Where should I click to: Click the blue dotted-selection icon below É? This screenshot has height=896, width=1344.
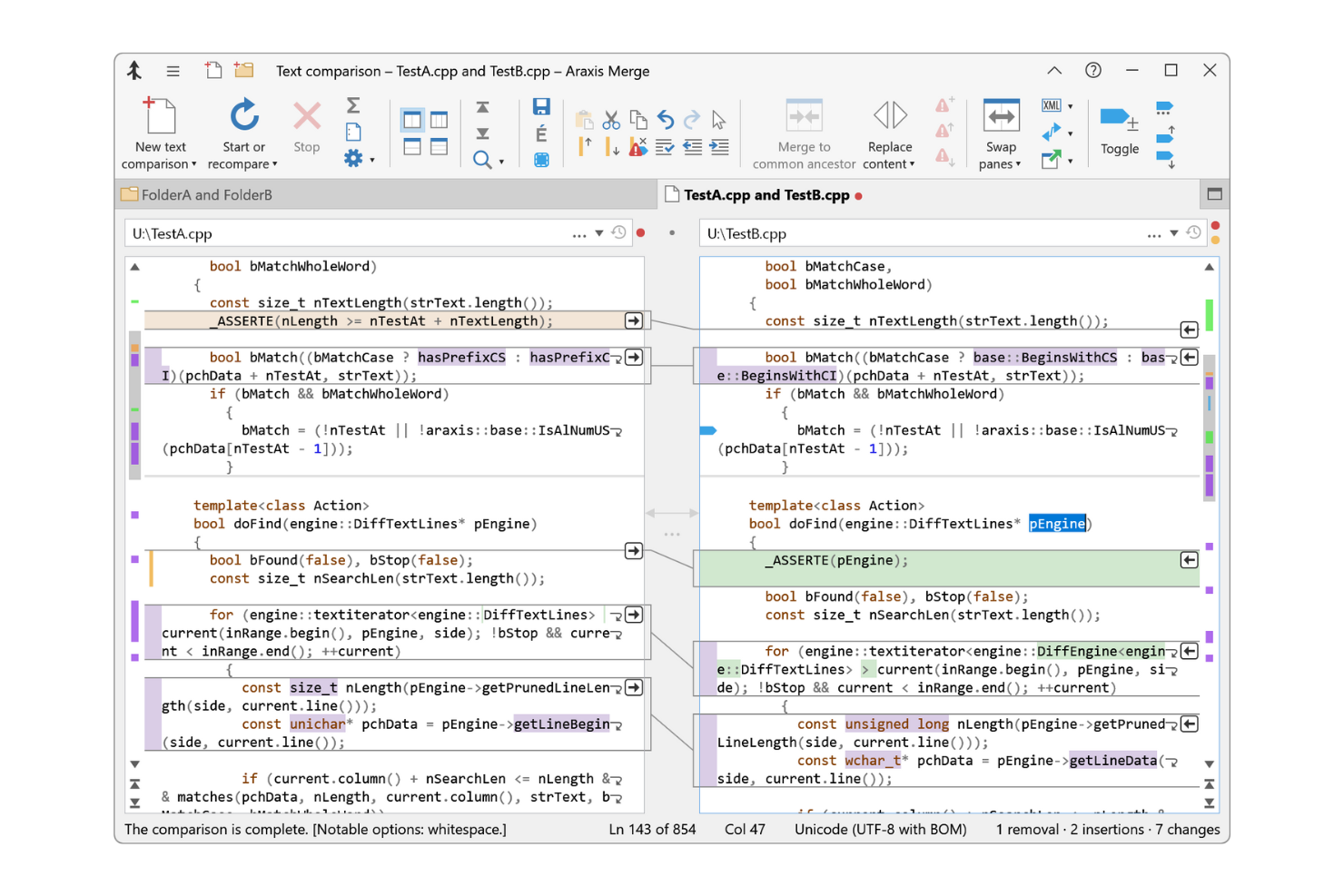tap(541, 160)
